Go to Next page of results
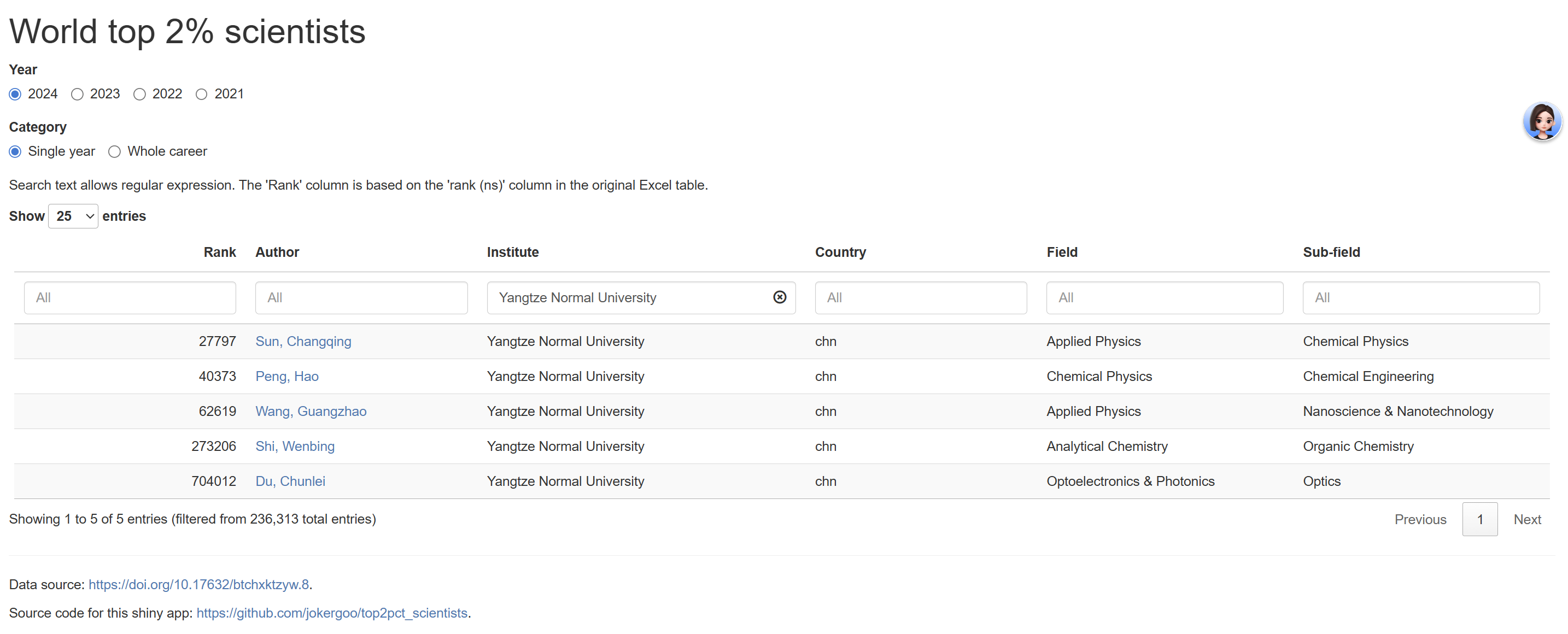Image resolution: width=1568 pixels, height=634 pixels. tap(1526, 519)
